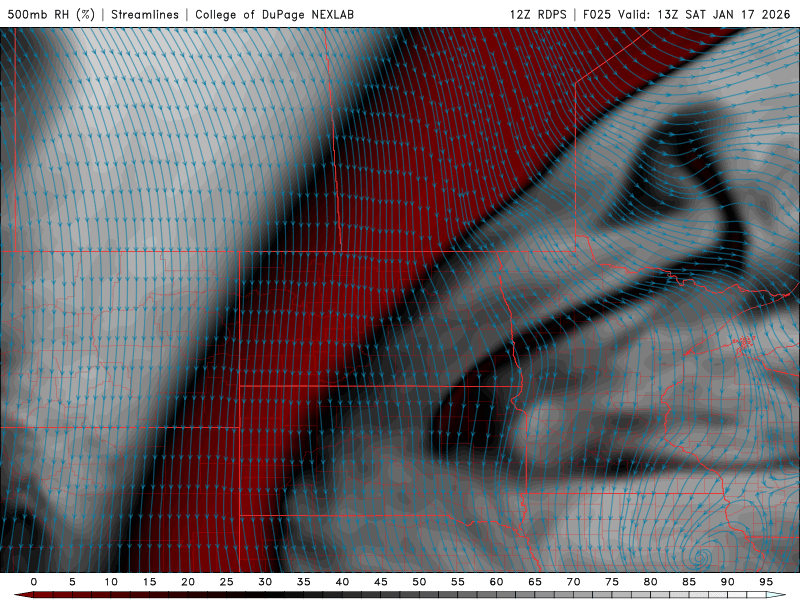Click the colorbar label '50'
This screenshot has height=600, width=800.
pos(419,582)
